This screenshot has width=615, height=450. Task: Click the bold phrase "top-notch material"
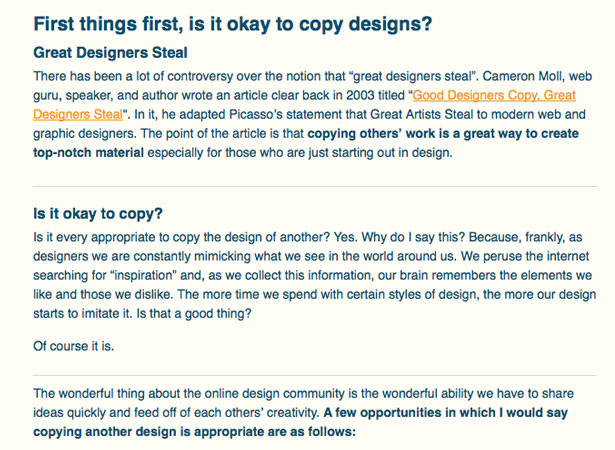point(89,153)
